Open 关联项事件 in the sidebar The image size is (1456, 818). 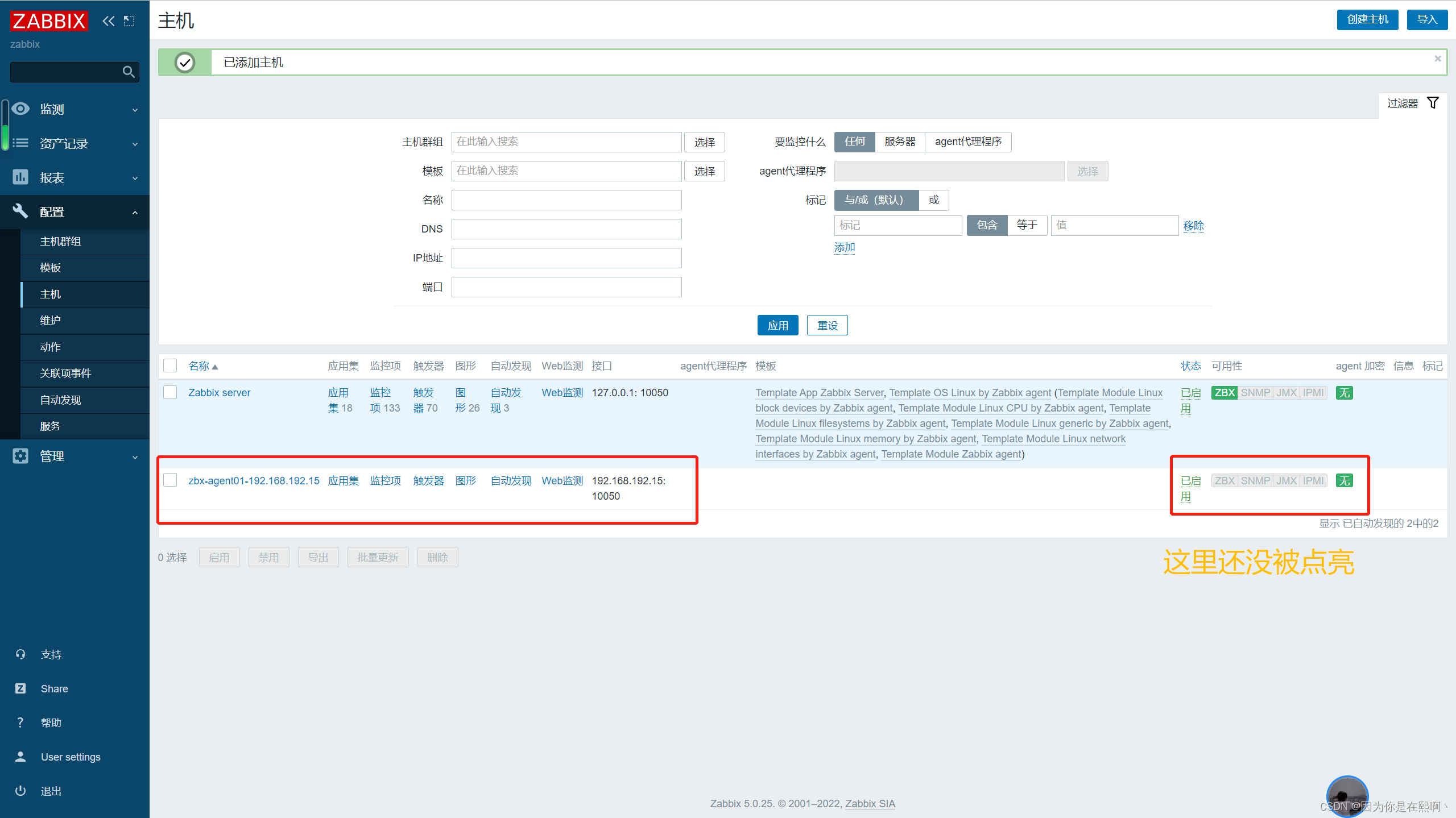tap(85, 373)
